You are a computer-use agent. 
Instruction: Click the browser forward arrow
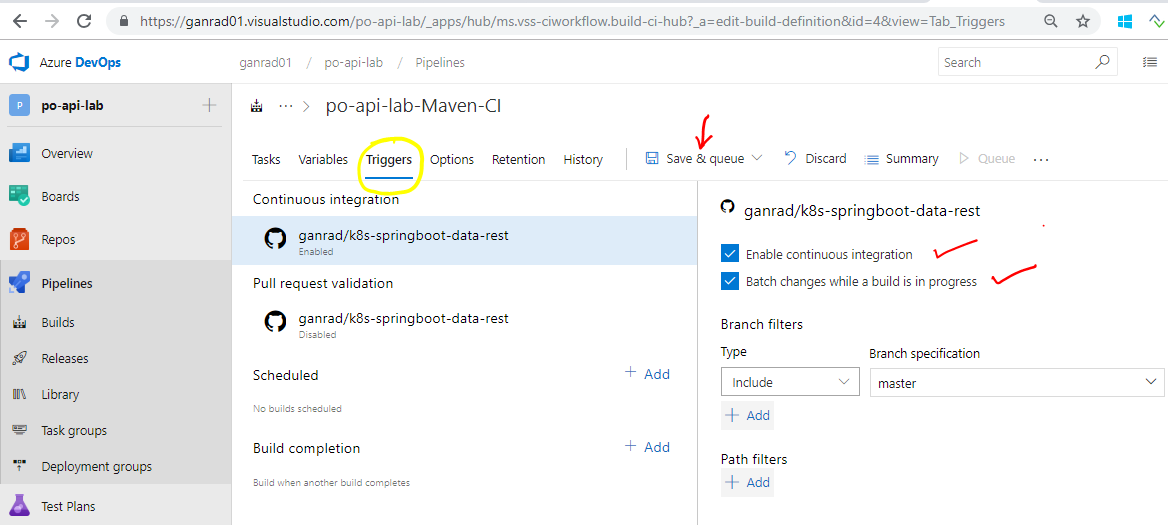point(52,21)
